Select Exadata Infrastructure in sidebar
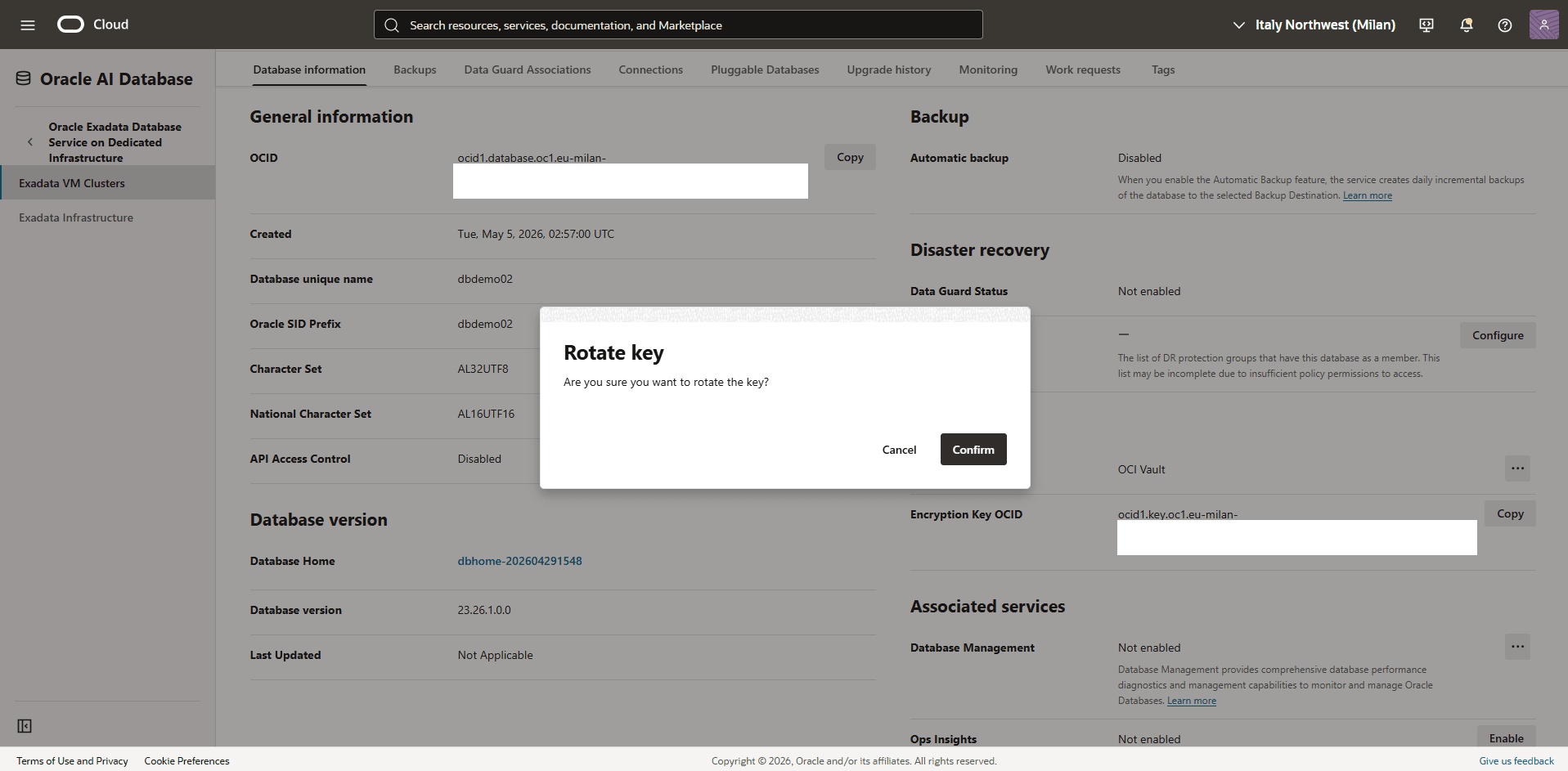 [76, 217]
